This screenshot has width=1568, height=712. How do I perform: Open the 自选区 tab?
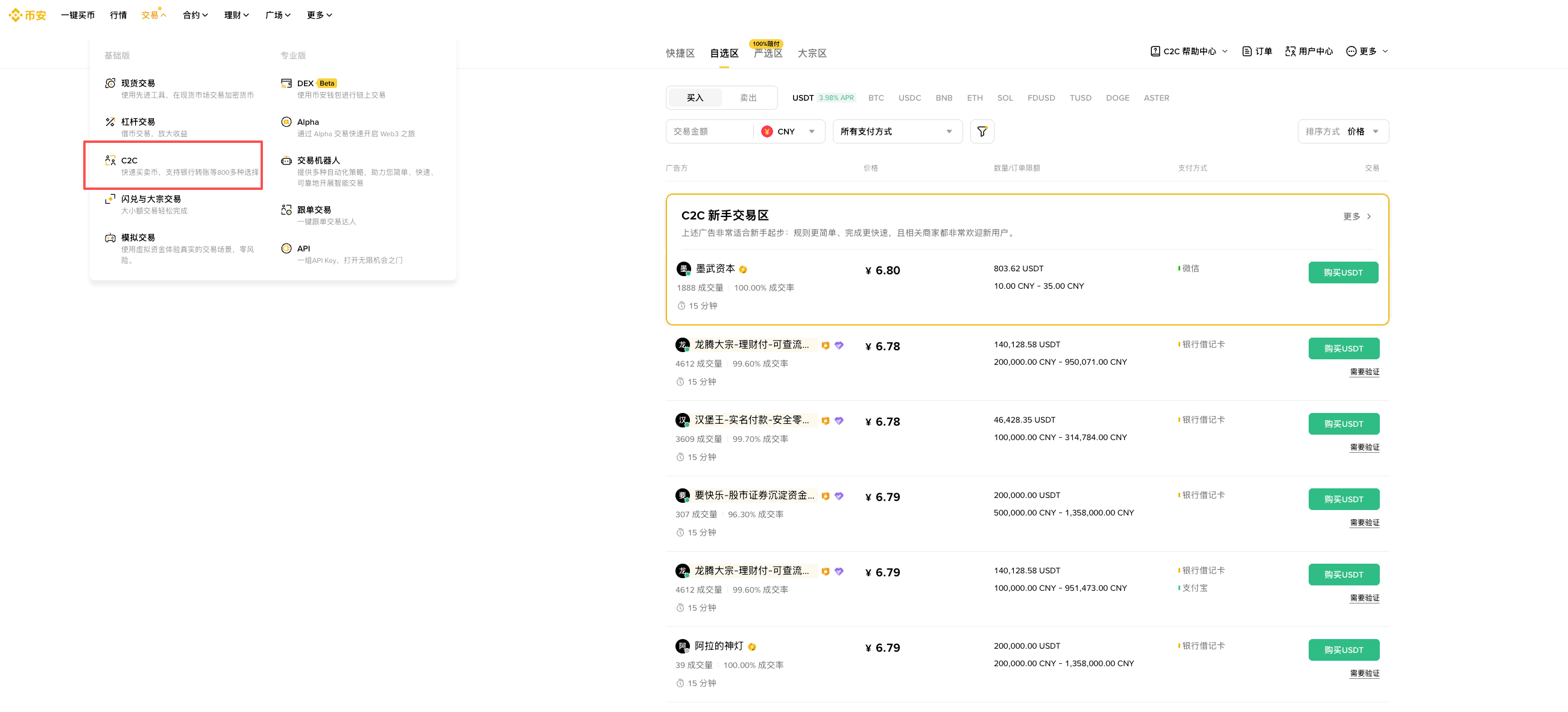pyautogui.click(x=724, y=54)
